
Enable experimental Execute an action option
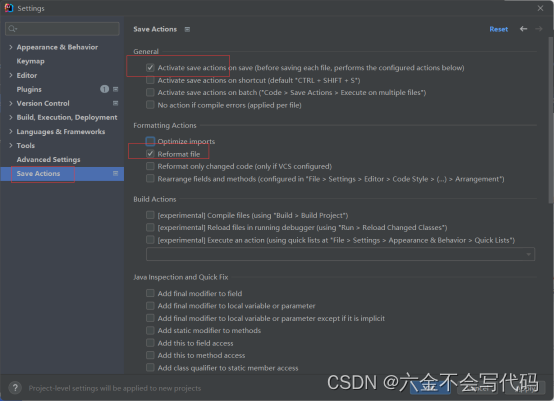click(150, 240)
